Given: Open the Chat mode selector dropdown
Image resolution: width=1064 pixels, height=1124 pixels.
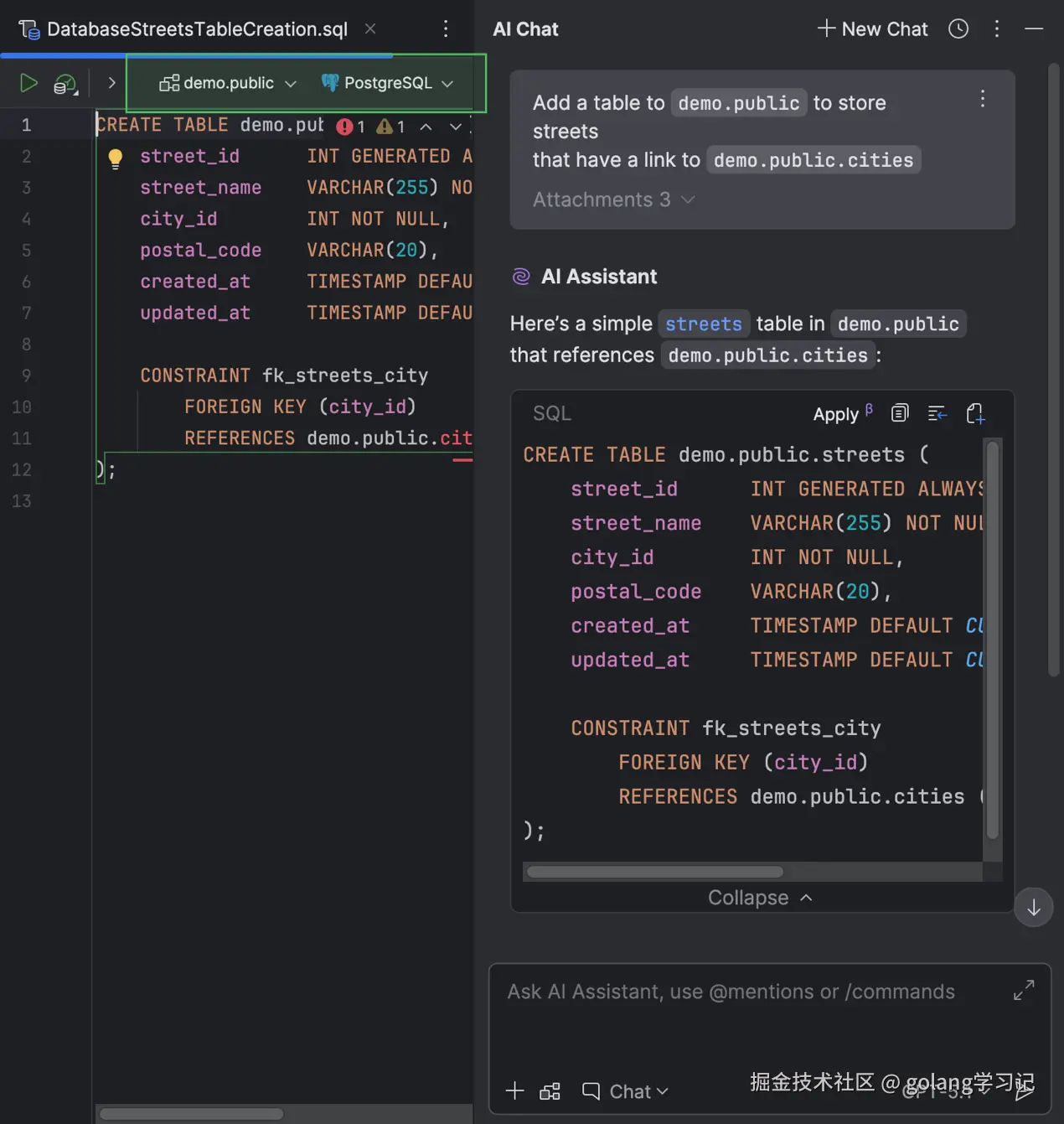Looking at the screenshot, I should [625, 1090].
